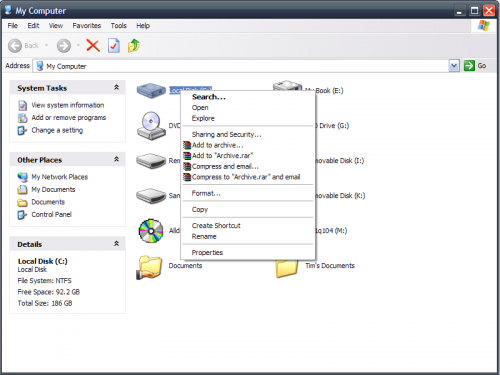Open the My Network Places link
This screenshot has height=375, width=500.
(60, 177)
